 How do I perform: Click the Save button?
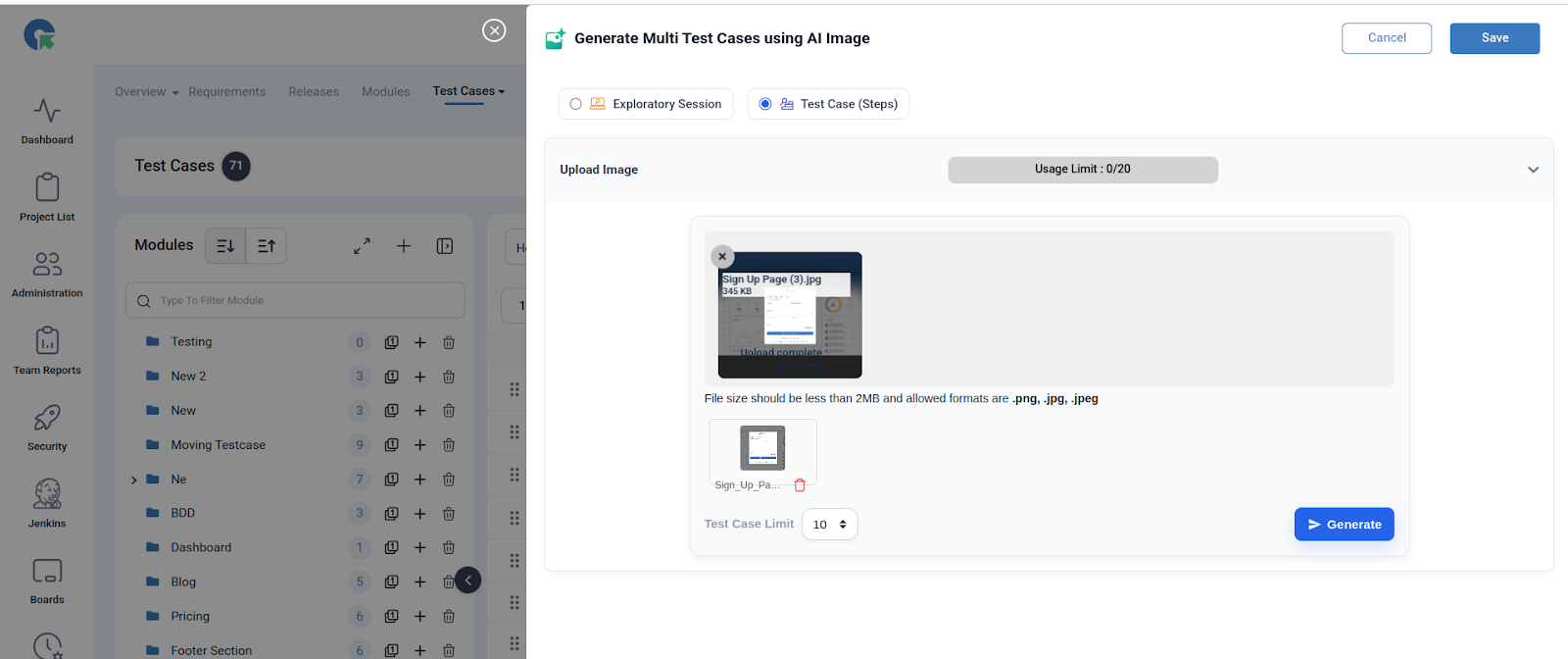1494,38
